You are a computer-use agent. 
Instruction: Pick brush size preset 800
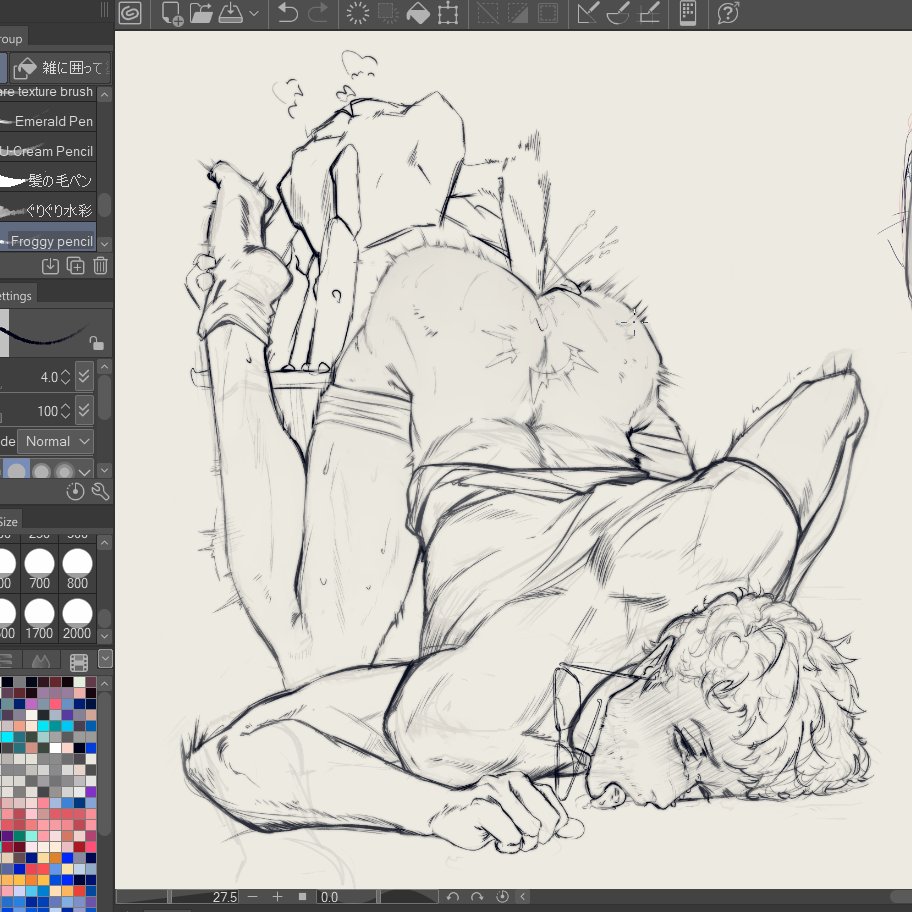(77, 568)
